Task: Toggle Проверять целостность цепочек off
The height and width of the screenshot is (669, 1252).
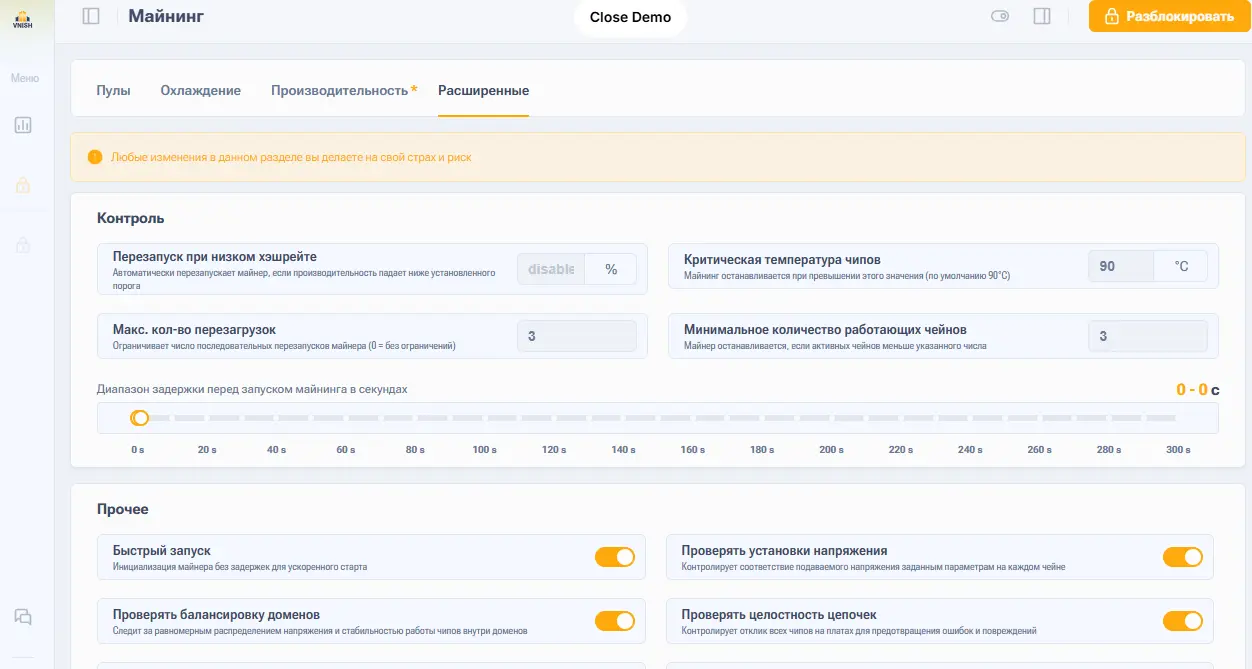Action: (1183, 620)
